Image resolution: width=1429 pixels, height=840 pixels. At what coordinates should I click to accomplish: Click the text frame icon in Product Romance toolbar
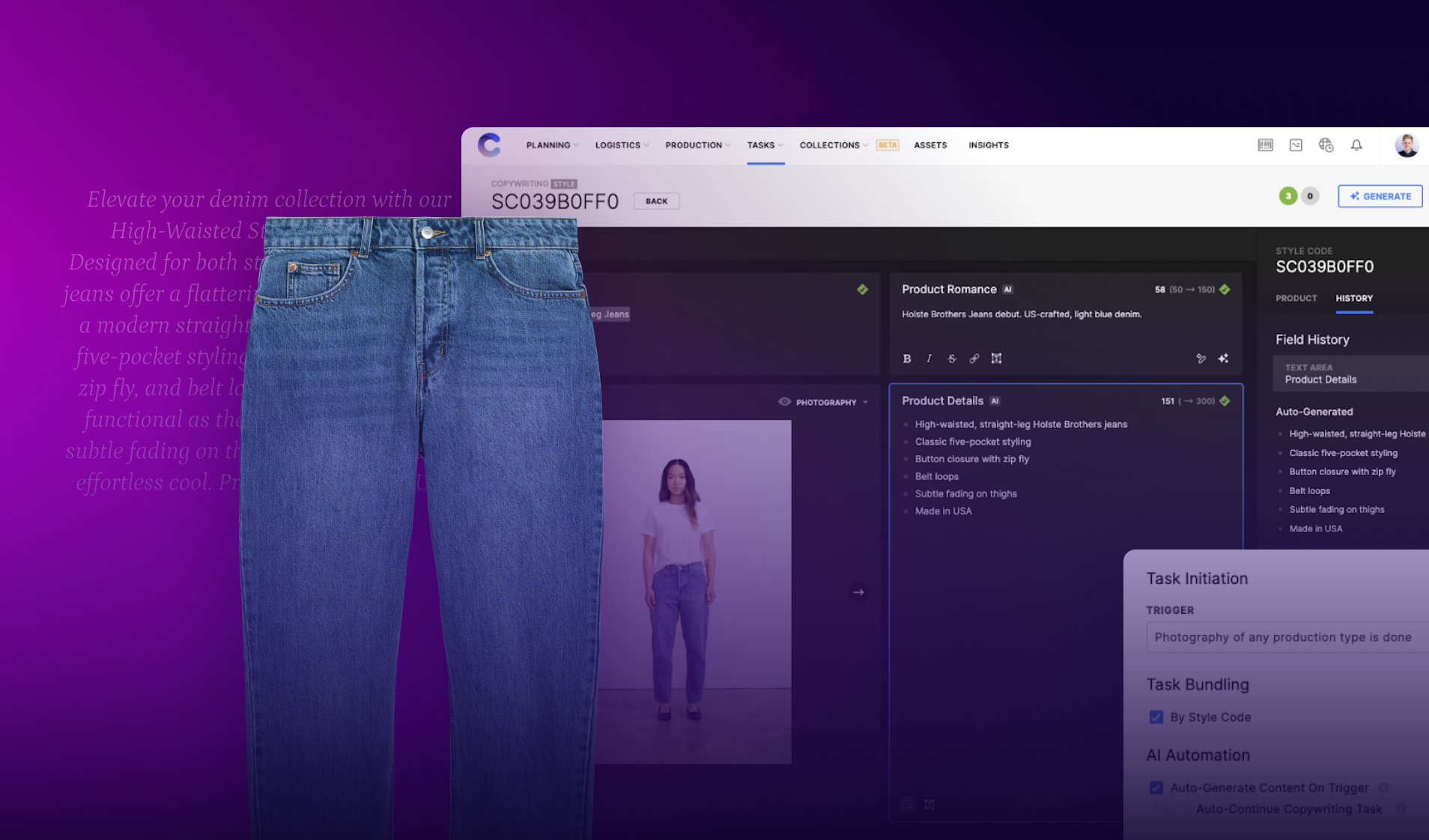click(x=996, y=359)
